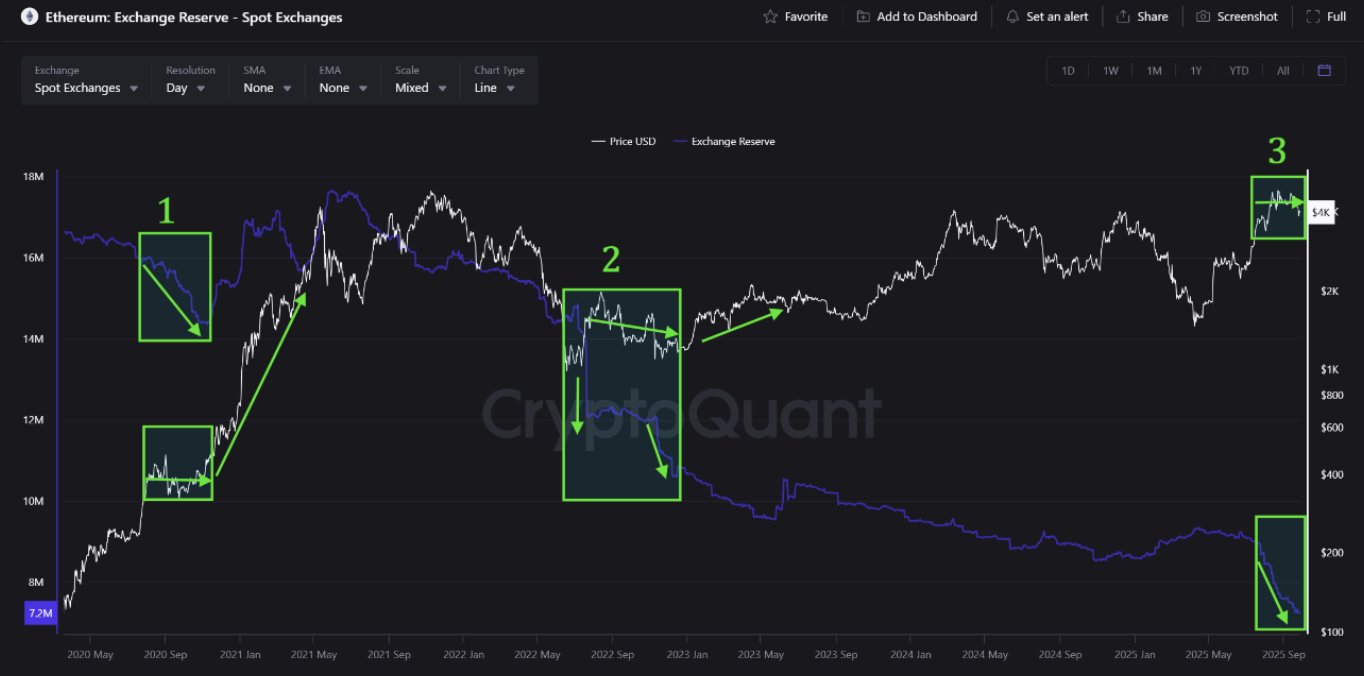Click the 7.2M badge on left axis
Image resolution: width=1364 pixels, height=676 pixels.
[40, 613]
